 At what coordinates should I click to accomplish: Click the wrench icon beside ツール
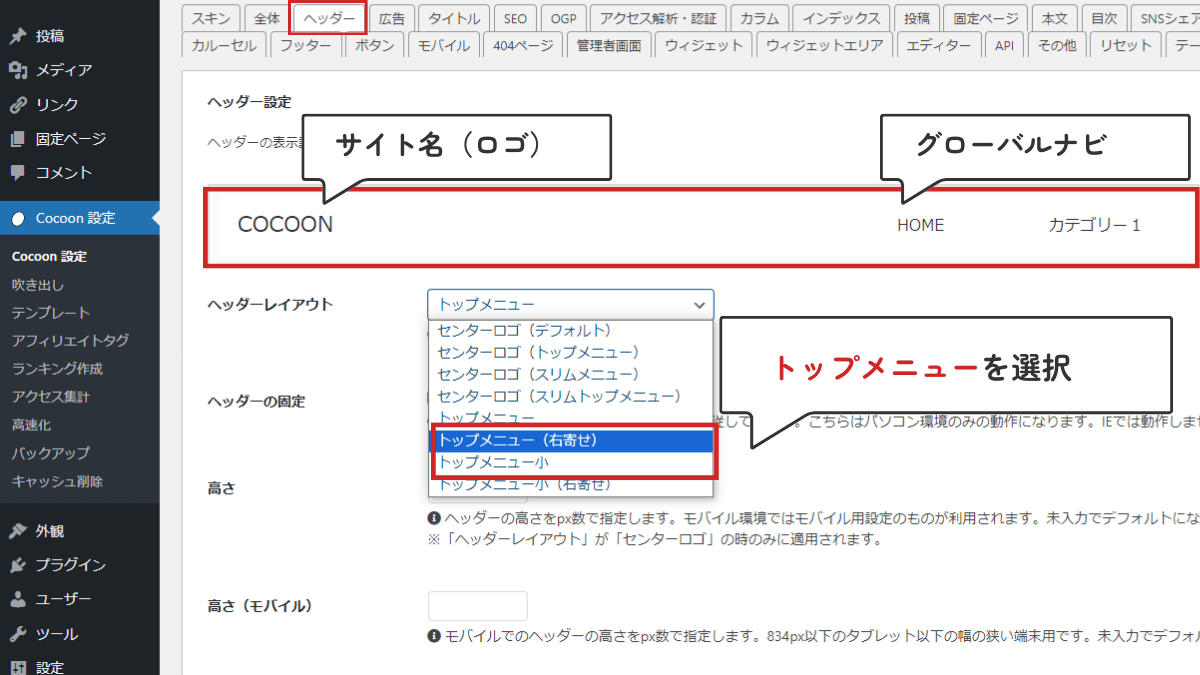(18, 634)
